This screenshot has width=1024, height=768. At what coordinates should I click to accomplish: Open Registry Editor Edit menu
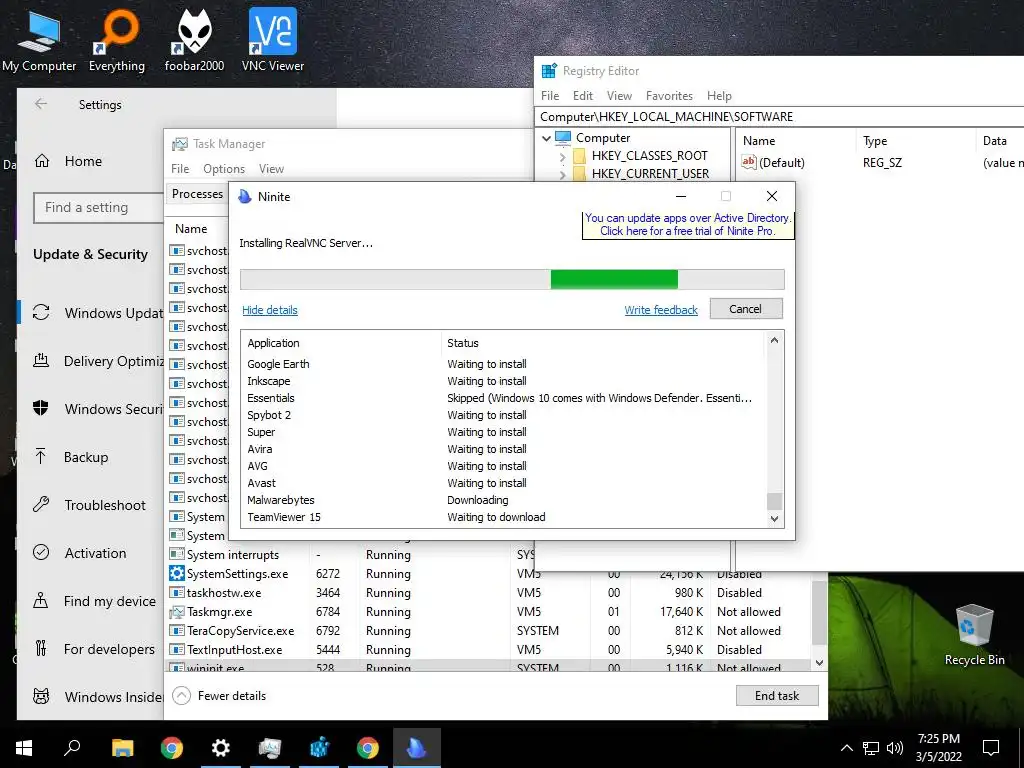tap(583, 95)
